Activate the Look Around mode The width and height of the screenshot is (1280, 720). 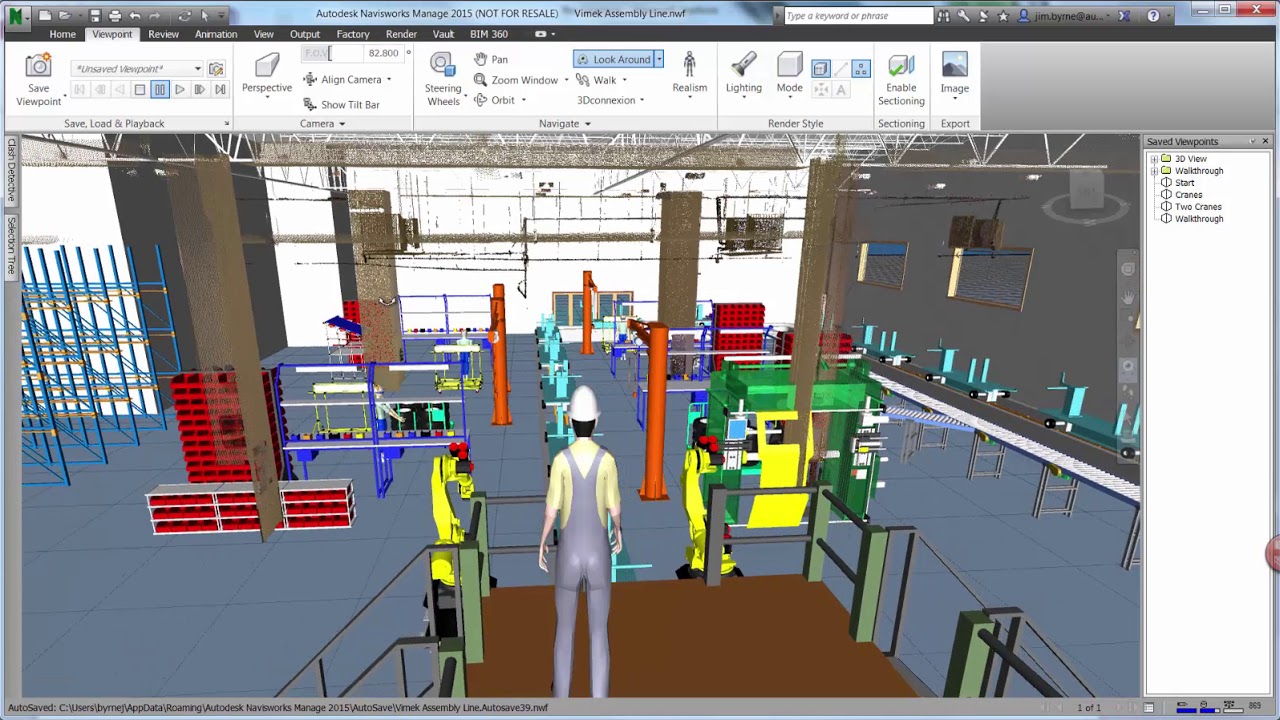click(x=613, y=59)
